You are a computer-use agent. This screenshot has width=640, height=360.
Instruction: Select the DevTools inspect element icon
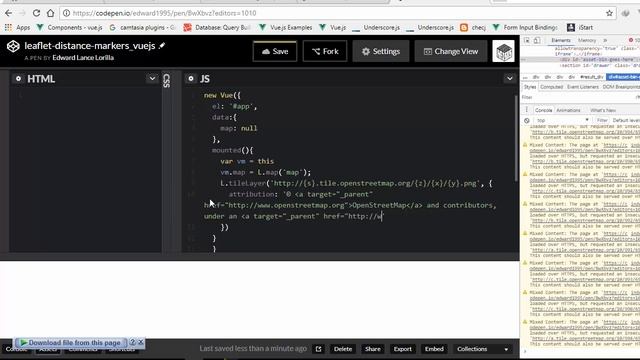527,40
